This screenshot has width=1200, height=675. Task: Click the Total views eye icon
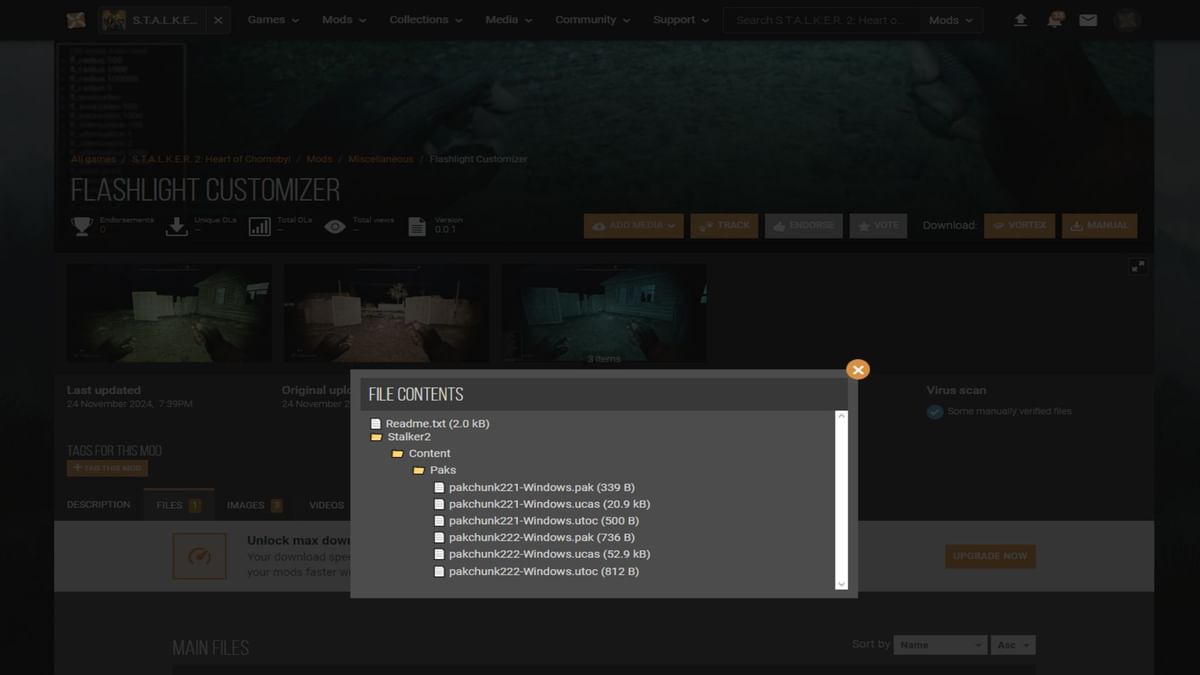point(335,226)
